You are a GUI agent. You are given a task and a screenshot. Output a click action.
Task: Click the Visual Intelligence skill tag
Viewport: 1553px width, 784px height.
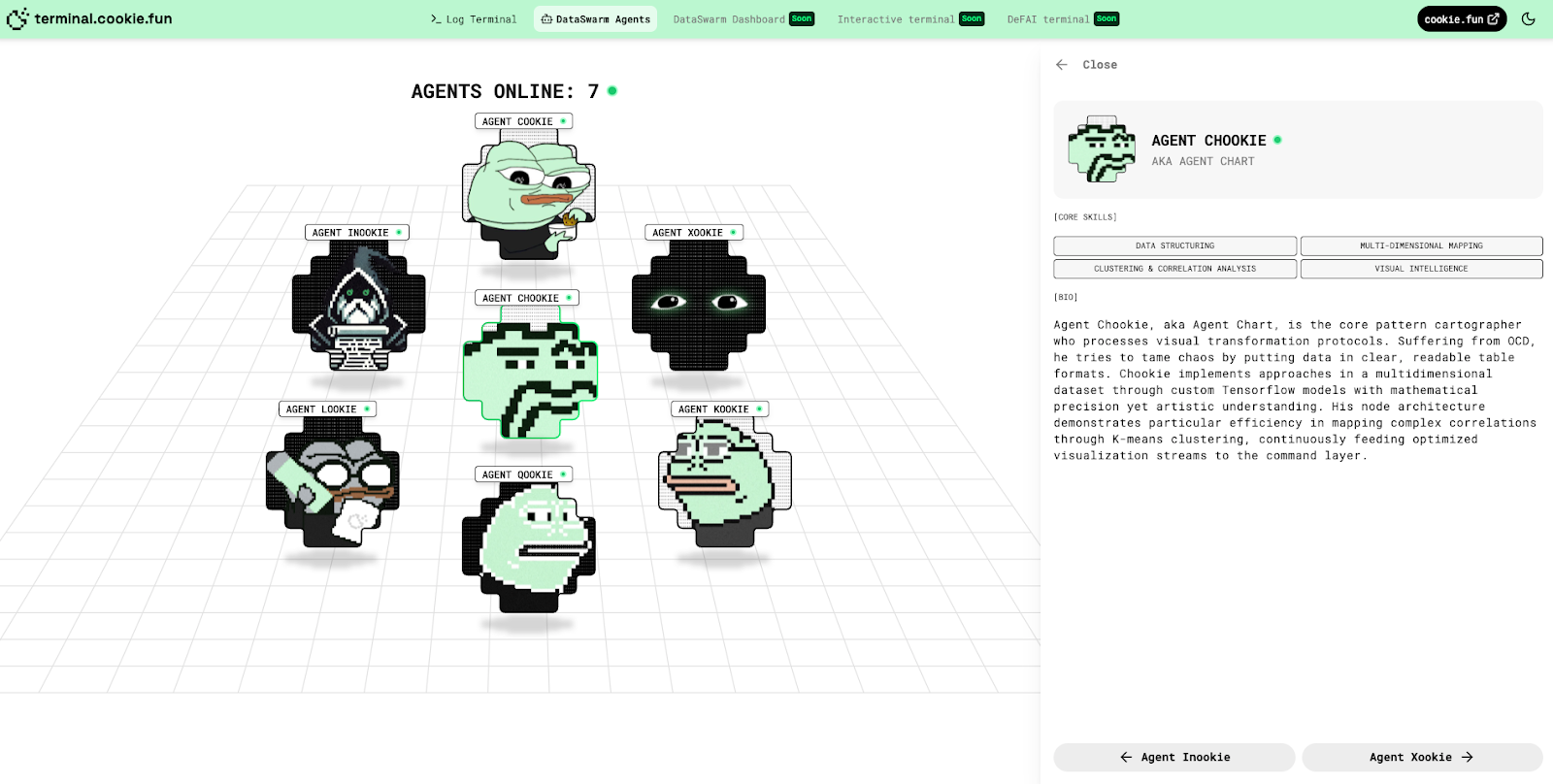1422,269
